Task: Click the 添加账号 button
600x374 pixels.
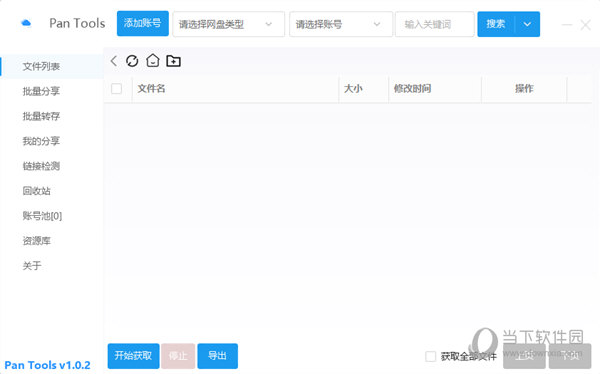Action: click(x=143, y=23)
